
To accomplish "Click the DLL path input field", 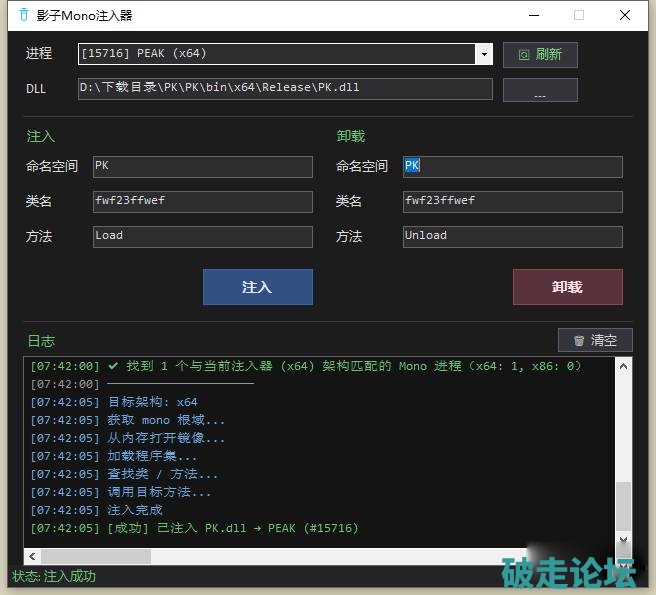I will pyautogui.click(x=285, y=88).
